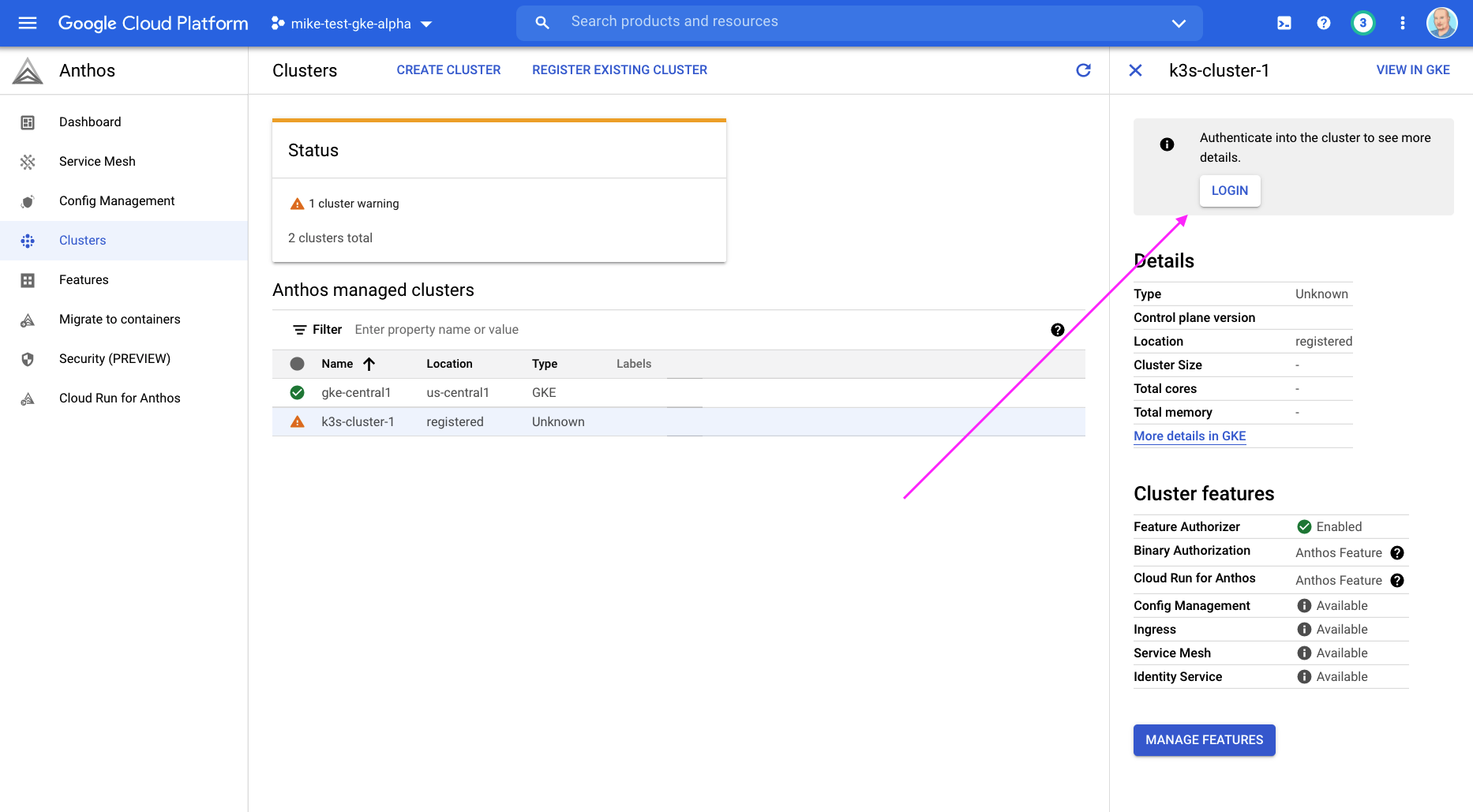This screenshot has width=1473, height=812.
Task: Click the search magnifier icon
Action: [542, 23]
